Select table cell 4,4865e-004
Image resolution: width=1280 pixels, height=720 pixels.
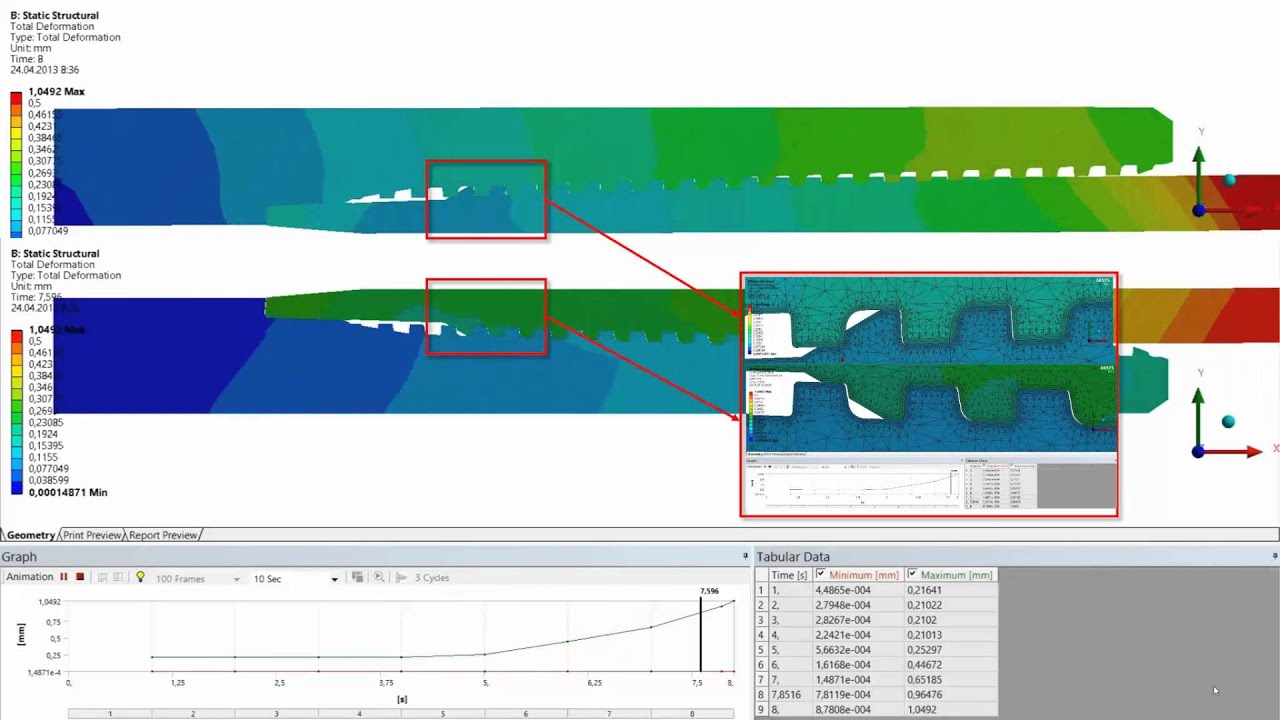(858, 590)
